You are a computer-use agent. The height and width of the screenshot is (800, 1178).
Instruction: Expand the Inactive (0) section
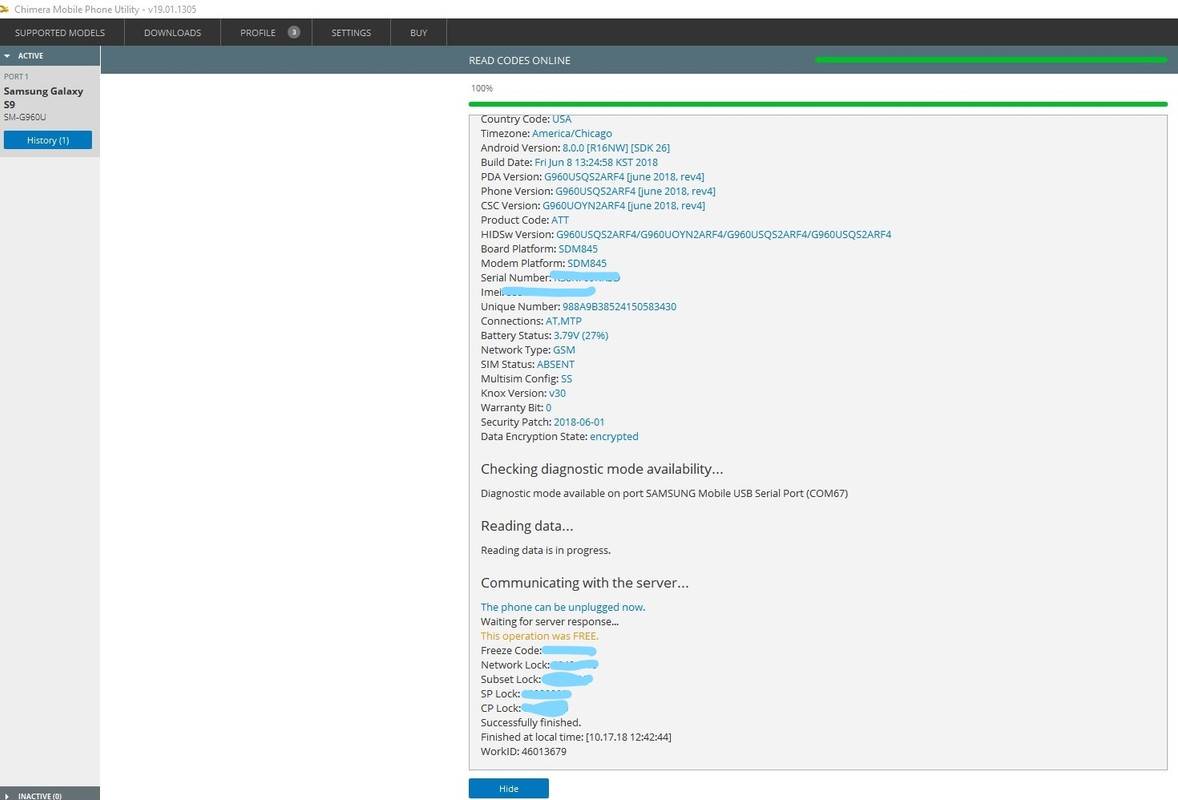pos(50,795)
